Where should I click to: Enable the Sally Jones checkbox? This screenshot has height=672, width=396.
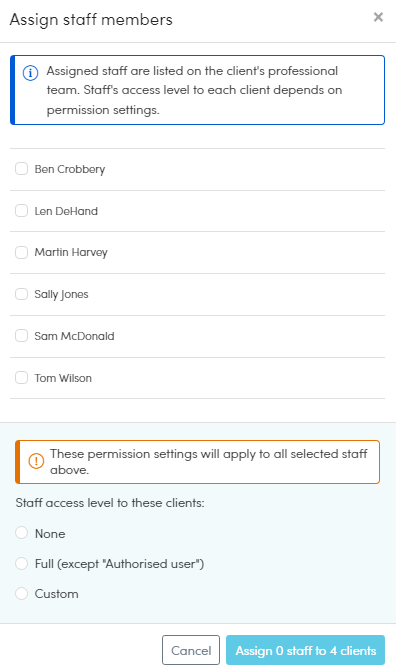[x=21, y=294]
